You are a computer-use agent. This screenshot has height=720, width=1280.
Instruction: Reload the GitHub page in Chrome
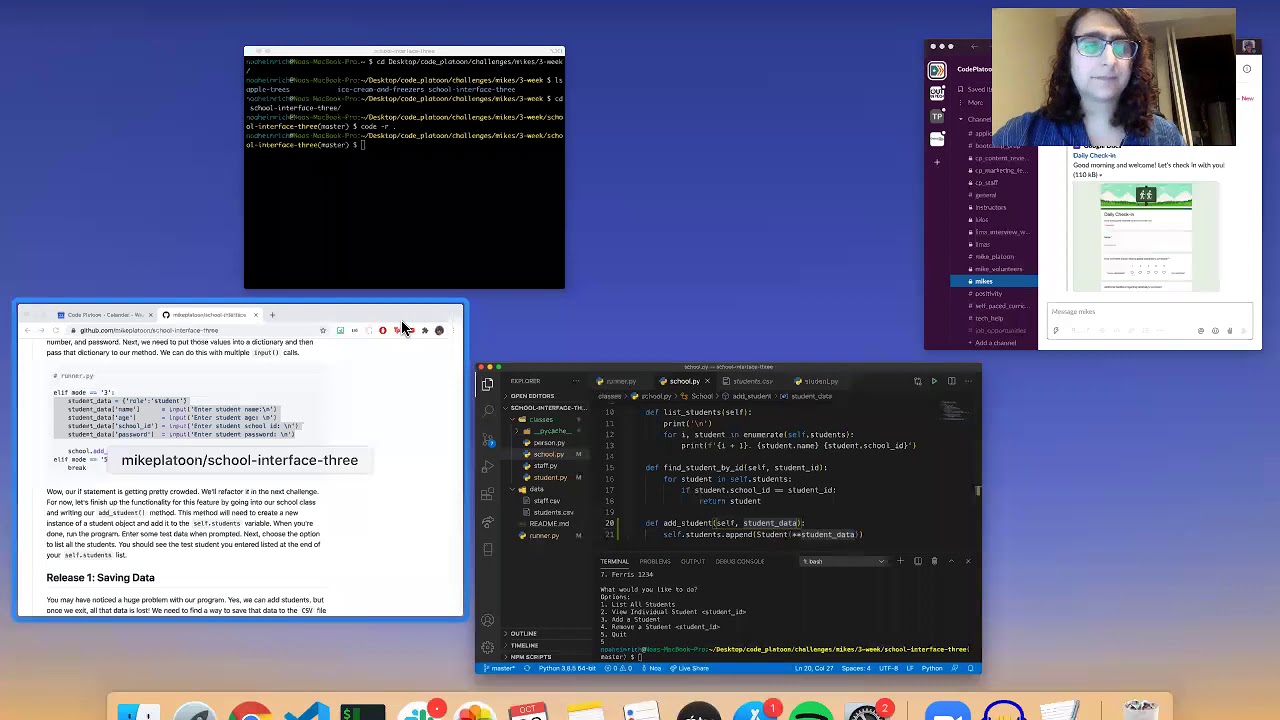[x=56, y=330]
